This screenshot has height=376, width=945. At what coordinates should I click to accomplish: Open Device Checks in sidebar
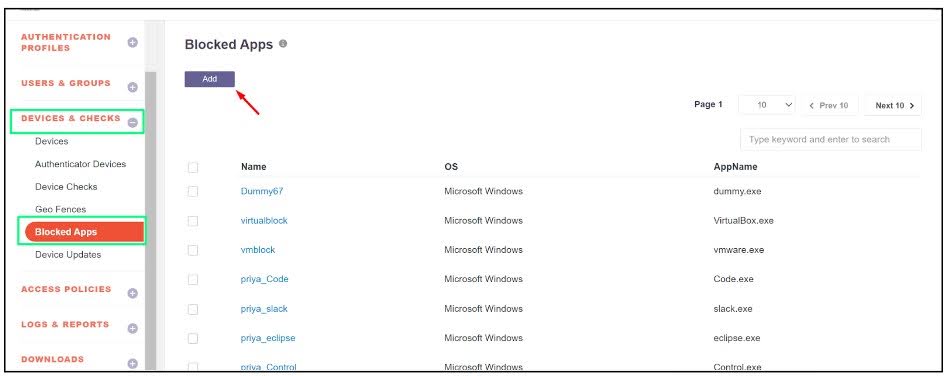tap(66, 187)
